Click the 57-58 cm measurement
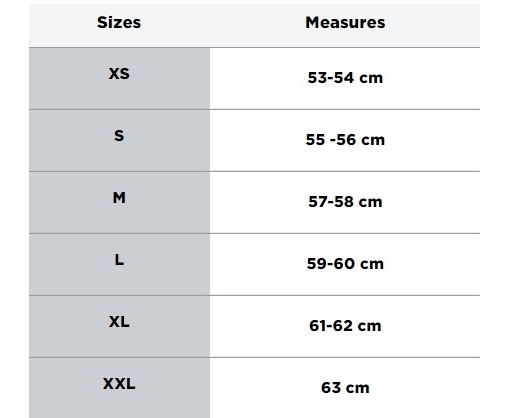Image resolution: width=511 pixels, height=418 pixels. [345, 202]
